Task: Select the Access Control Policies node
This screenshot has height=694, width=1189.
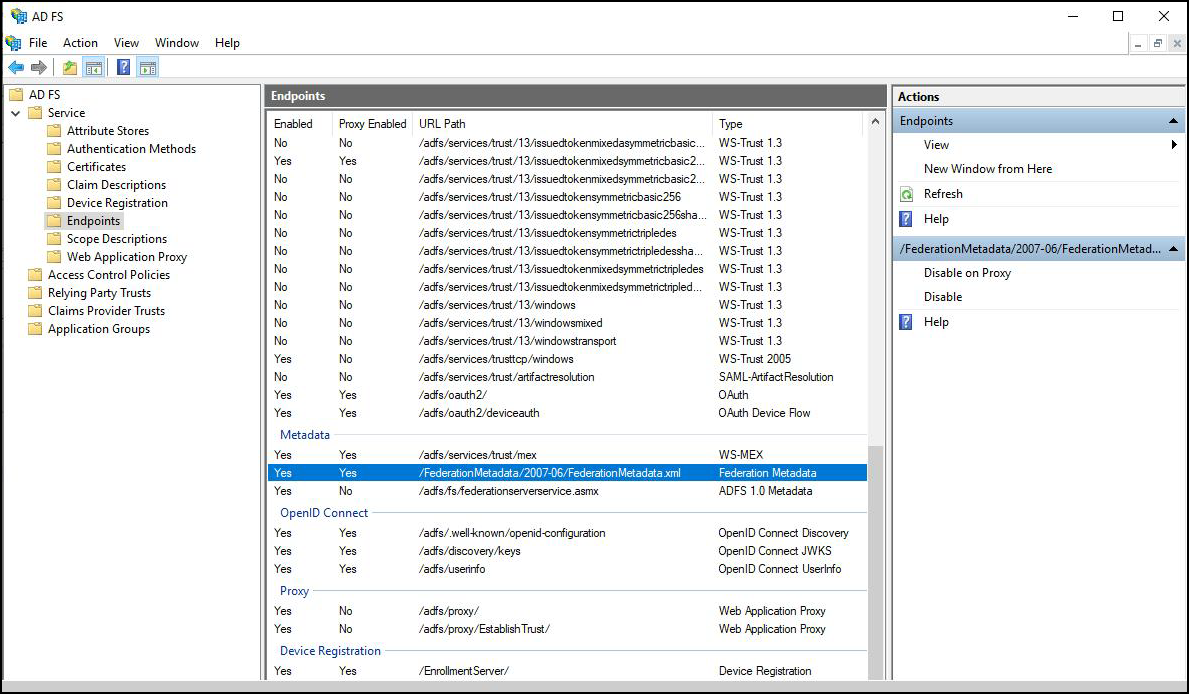Action: point(108,275)
